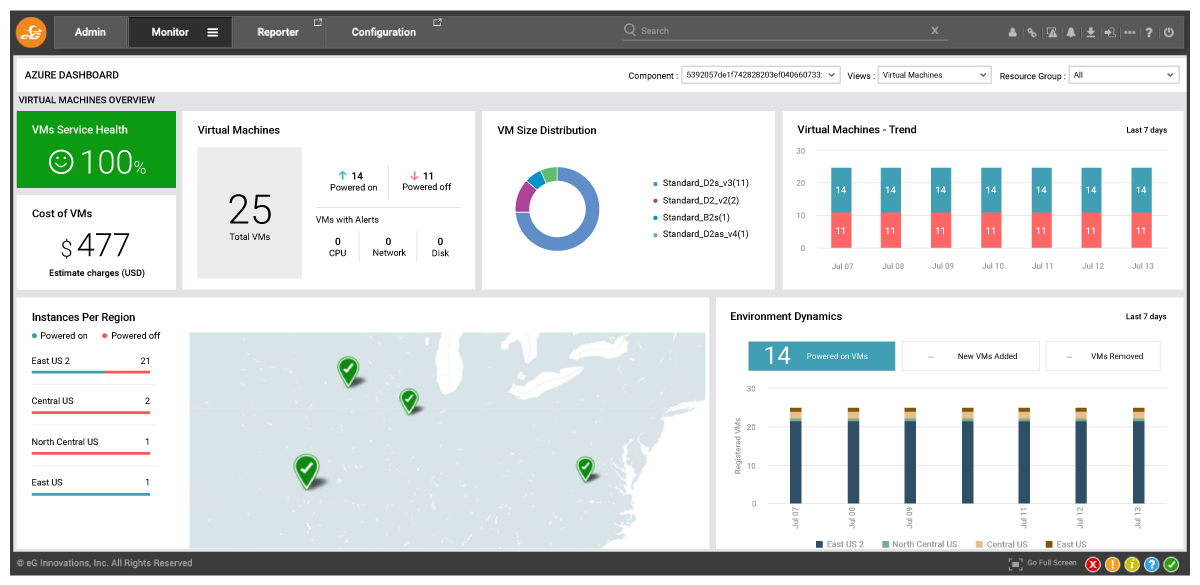Click the download arrow icon
The image size is (1200, 585).
point(1091,32)
